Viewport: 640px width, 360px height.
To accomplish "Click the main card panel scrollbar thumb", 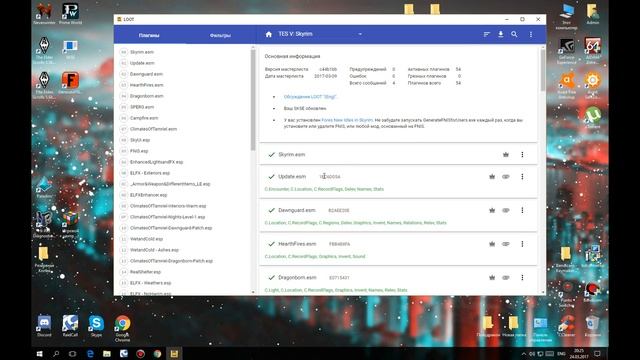I will tap(542, 70).
